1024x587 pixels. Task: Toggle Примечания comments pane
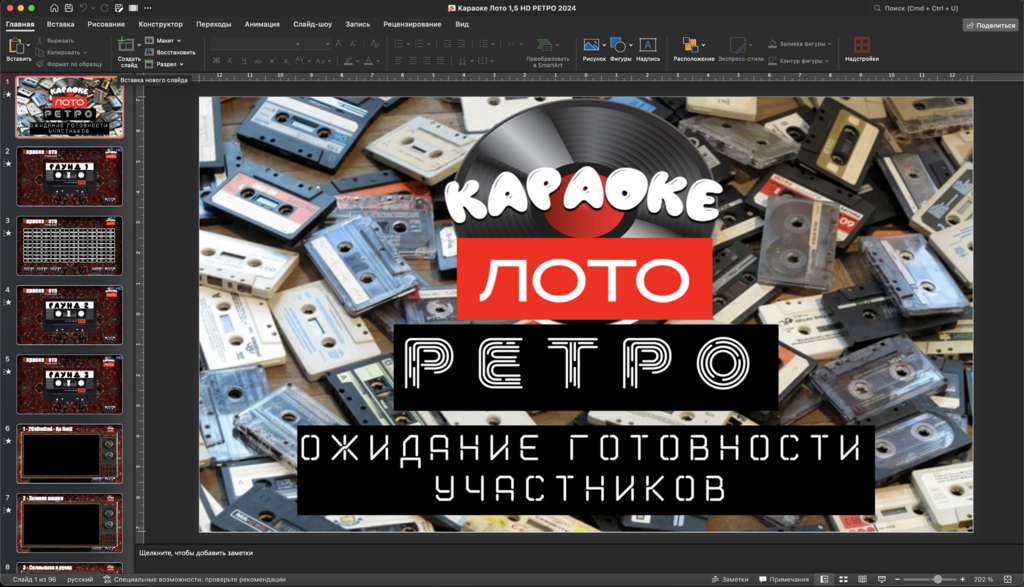coord(784,579)
